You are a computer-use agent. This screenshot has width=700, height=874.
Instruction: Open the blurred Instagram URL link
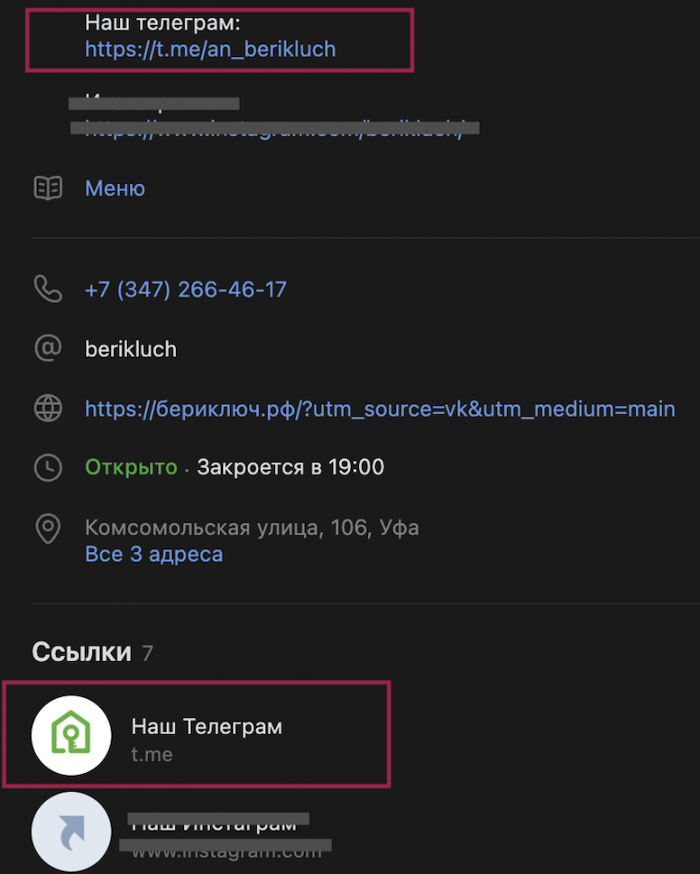click(275, 129)
